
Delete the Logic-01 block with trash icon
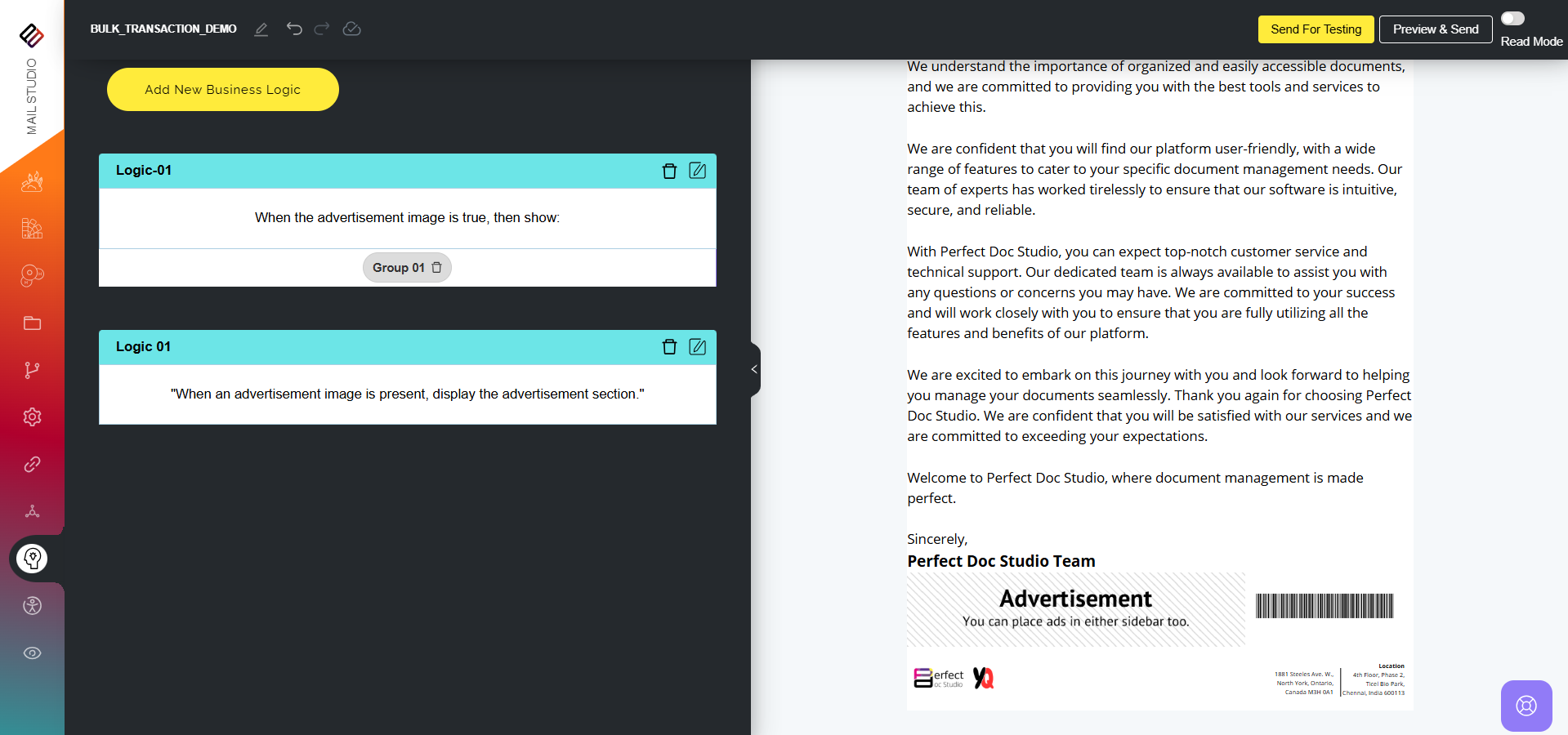[669, 171]
